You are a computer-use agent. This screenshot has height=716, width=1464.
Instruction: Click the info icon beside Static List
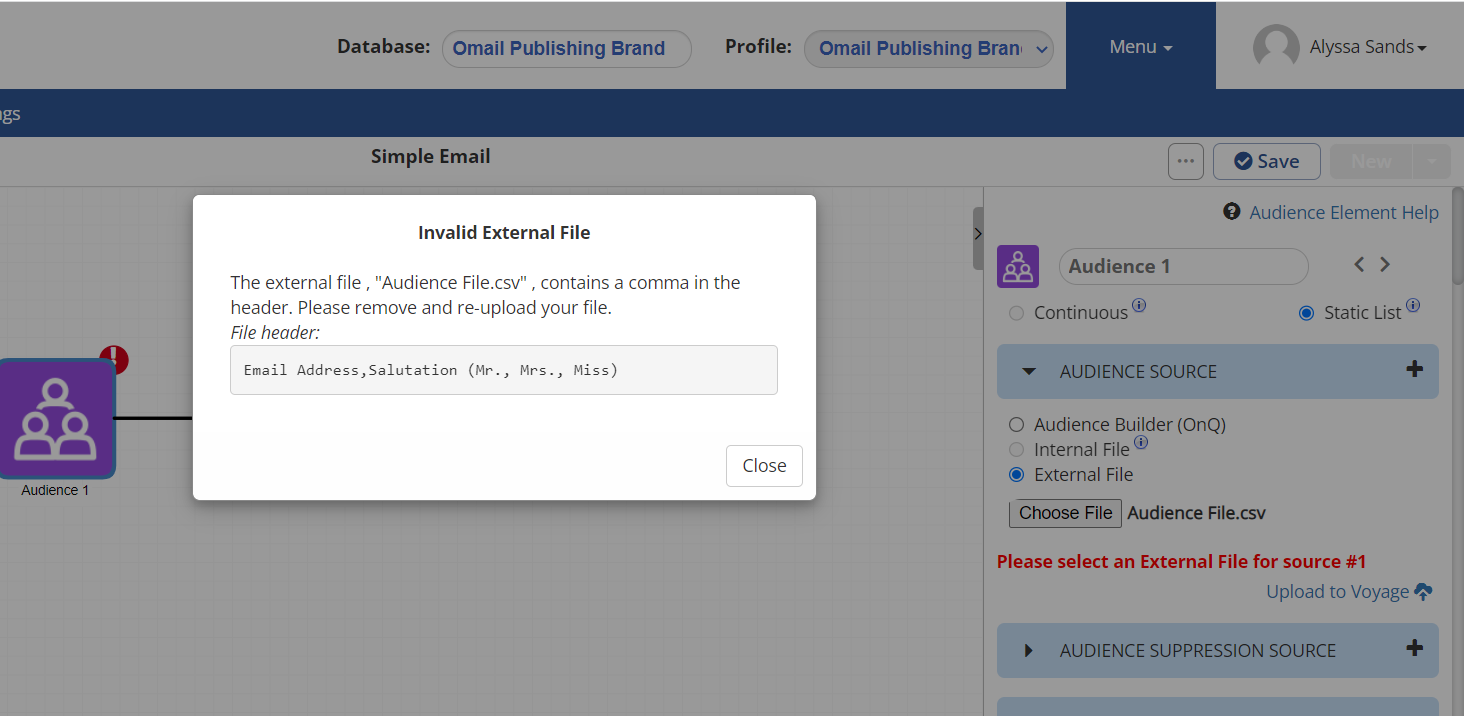point(1412,306)
